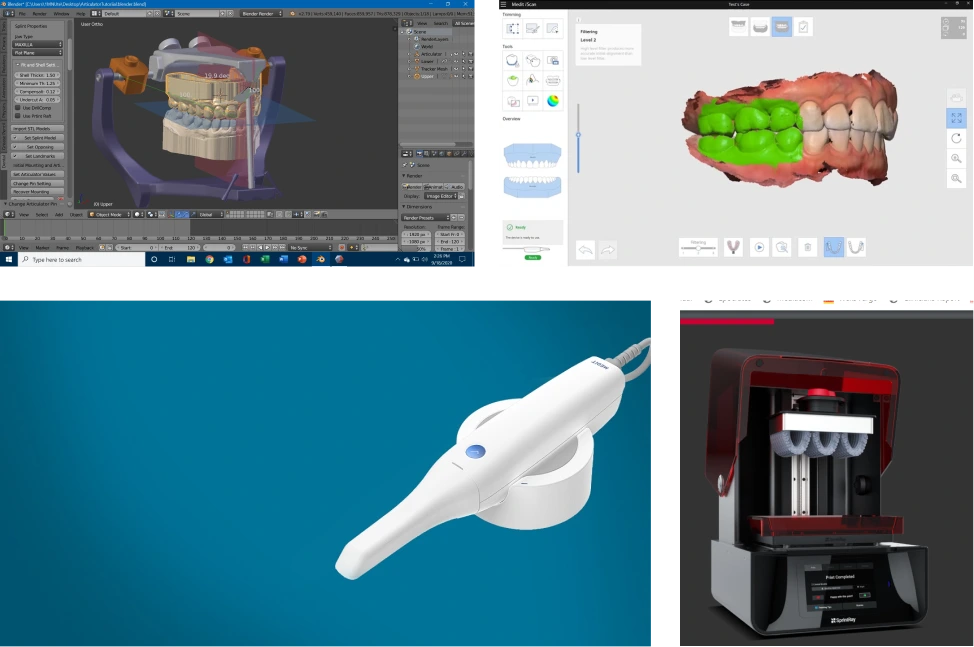Click the Shell Thickness value field in Blender
Image resolution: width=974 pixels, height=647 pixels.
[37, 75]
